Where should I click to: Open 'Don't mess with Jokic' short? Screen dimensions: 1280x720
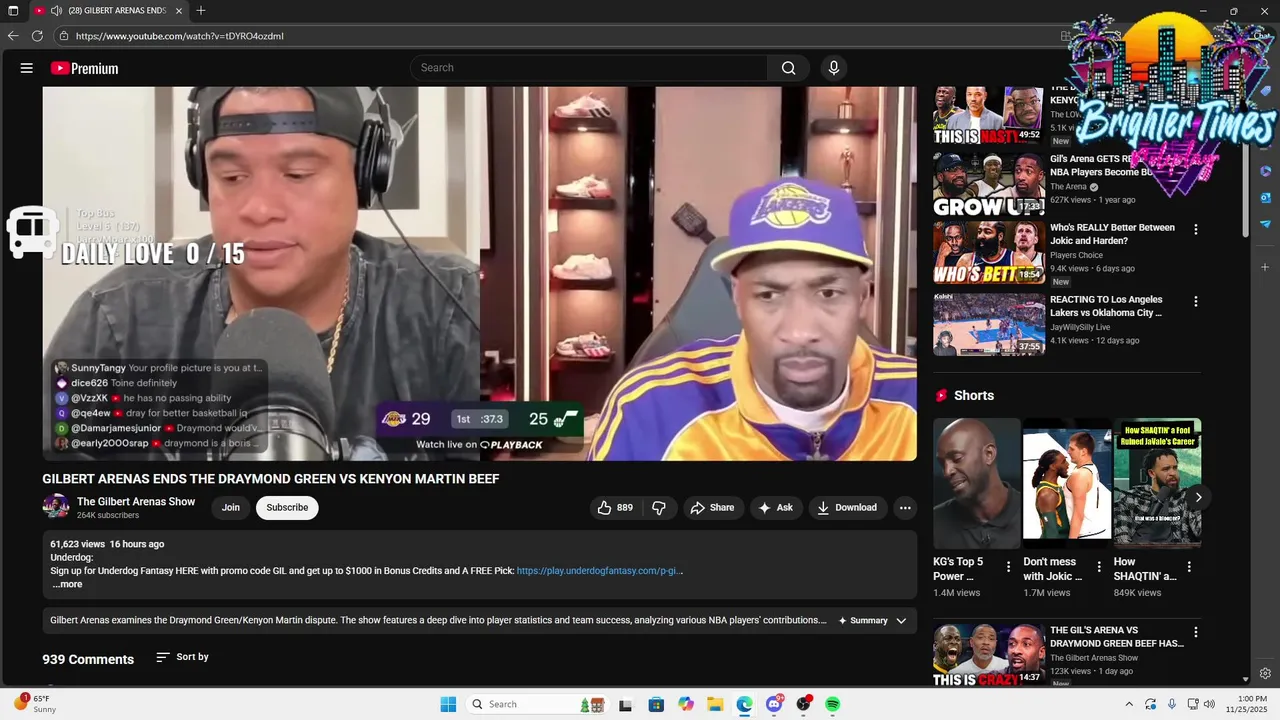(x=1066, y=483)
